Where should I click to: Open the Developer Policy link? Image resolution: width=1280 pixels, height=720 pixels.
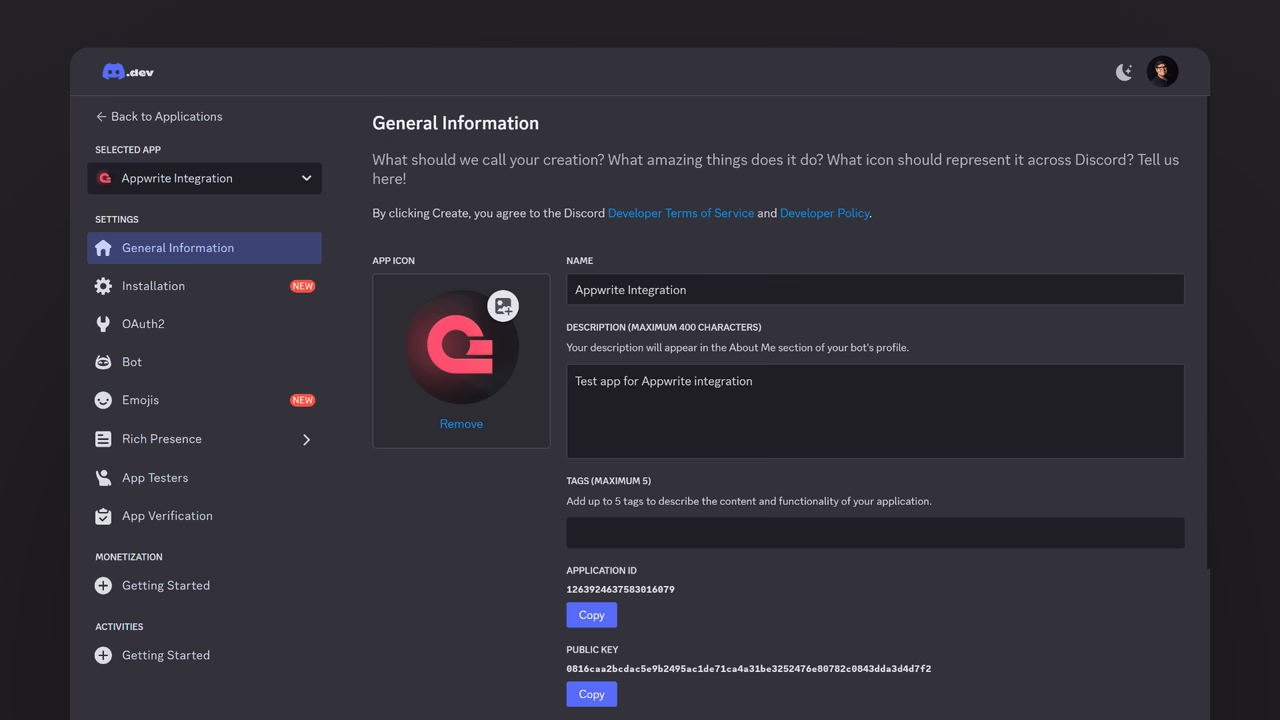pos(824,213)
